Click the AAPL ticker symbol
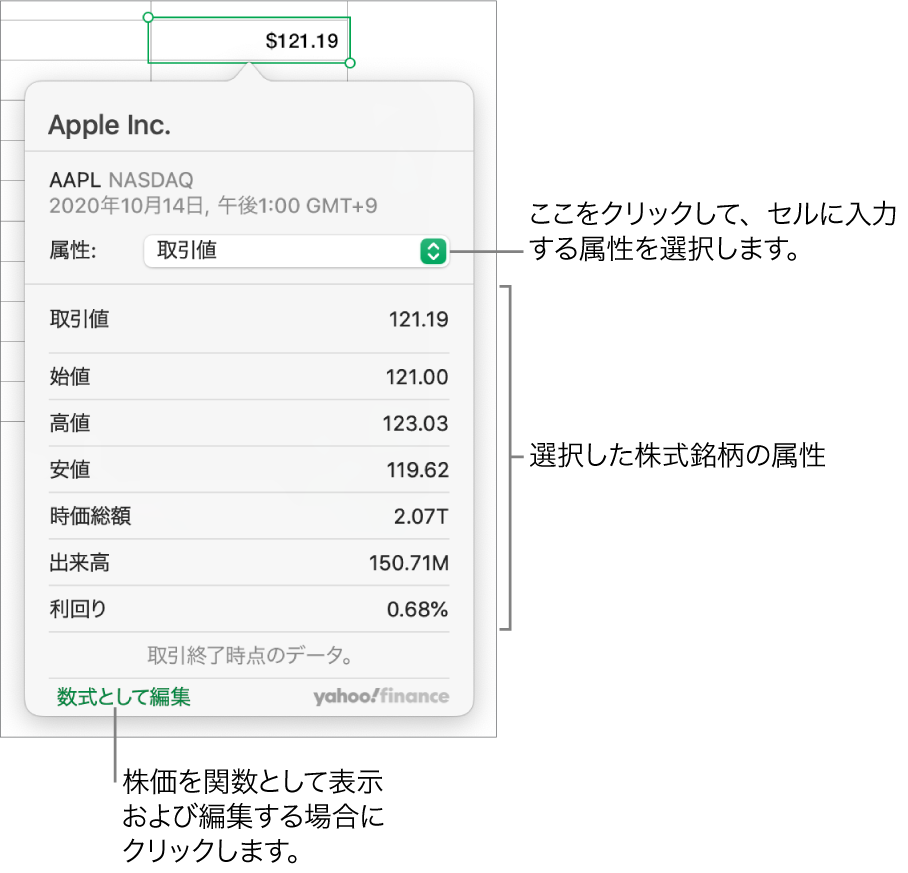 point(76,182)
